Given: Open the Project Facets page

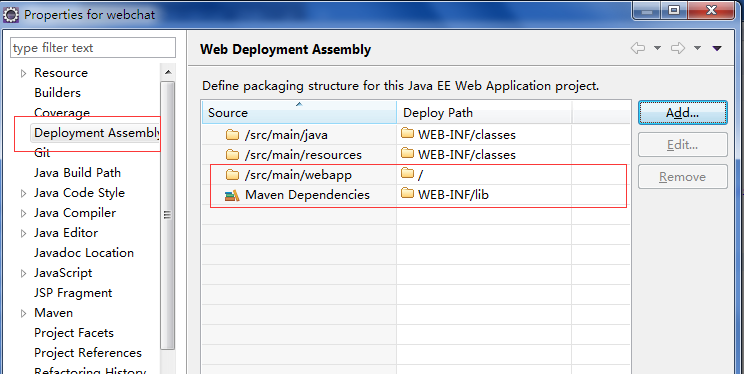Looking at the screenshot, I should coord(74,333).
